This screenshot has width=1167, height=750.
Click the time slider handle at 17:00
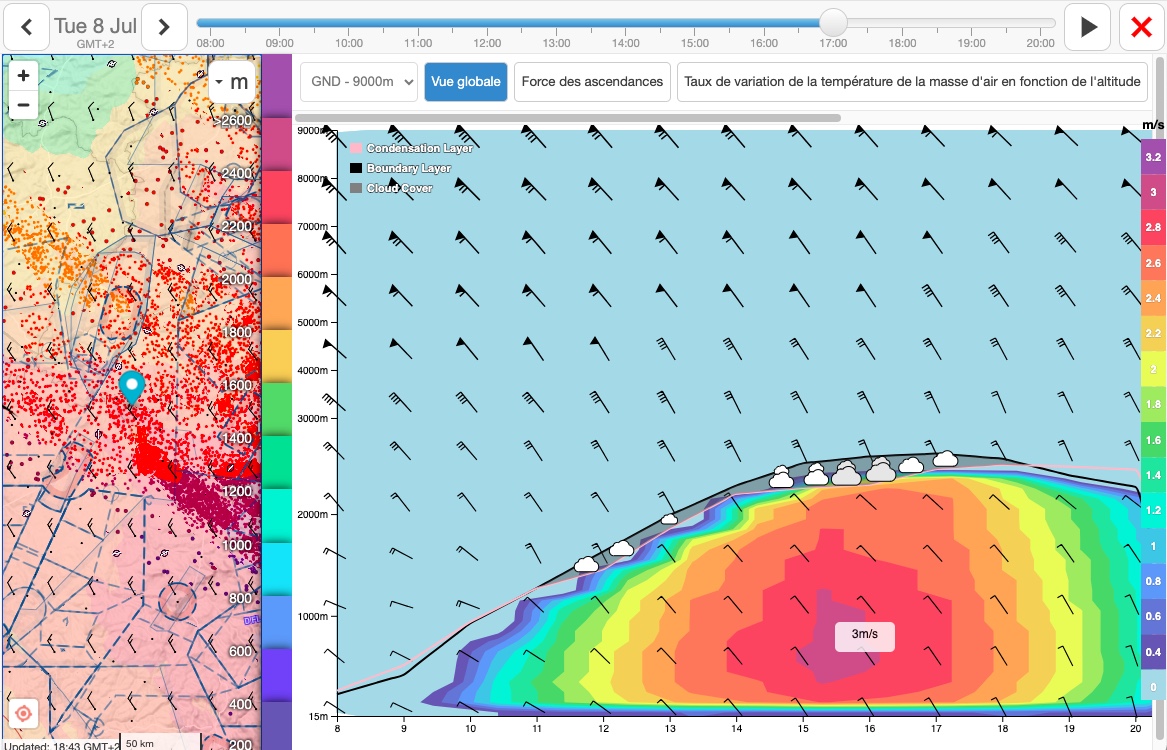point(833,23)
